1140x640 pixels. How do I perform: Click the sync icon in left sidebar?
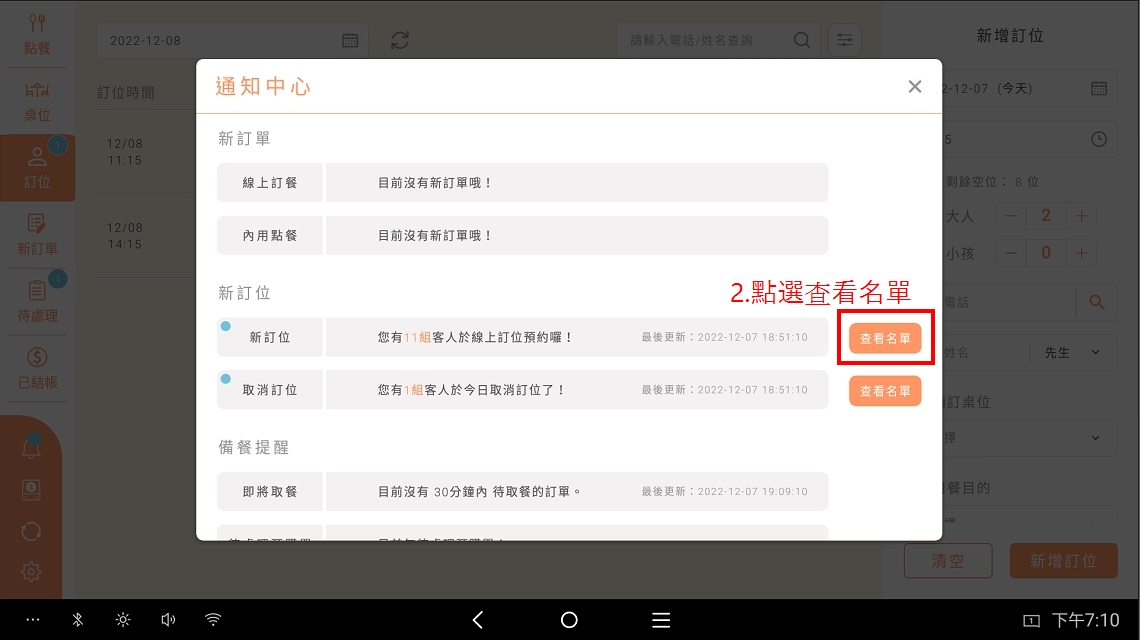click(31, 531)
